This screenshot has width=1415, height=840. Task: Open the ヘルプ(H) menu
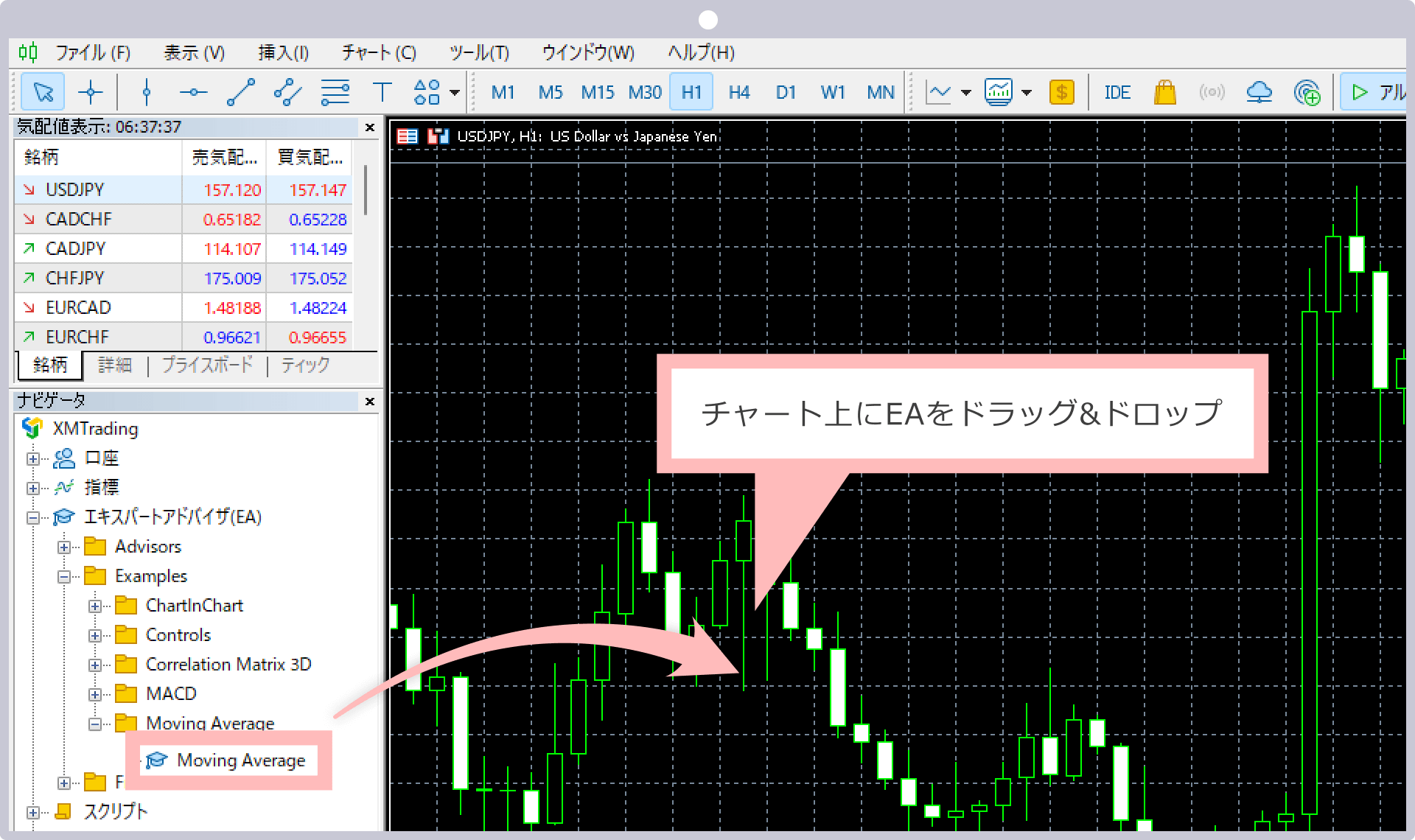coord(701,53)
